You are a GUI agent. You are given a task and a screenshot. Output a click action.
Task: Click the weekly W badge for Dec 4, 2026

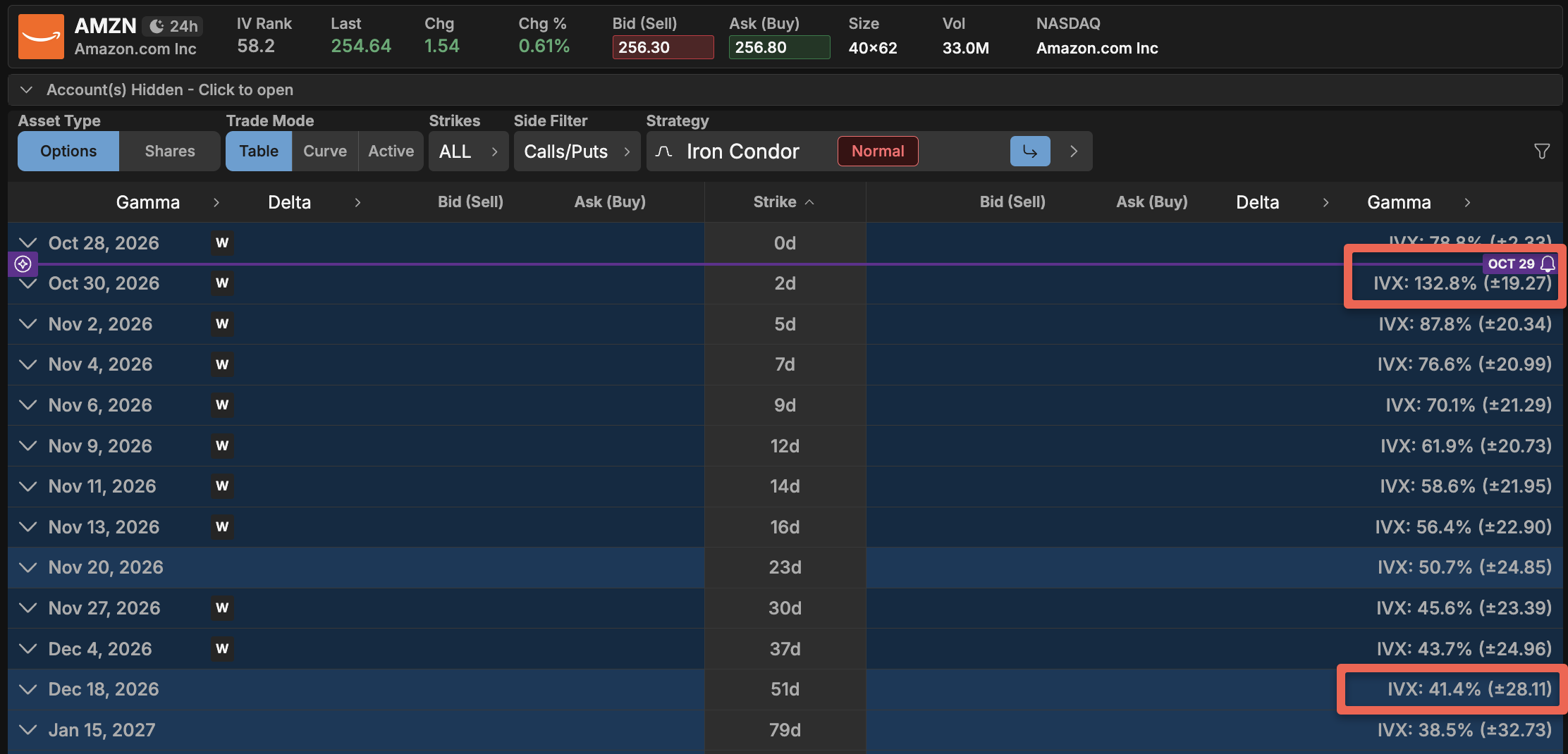[222, 649]
